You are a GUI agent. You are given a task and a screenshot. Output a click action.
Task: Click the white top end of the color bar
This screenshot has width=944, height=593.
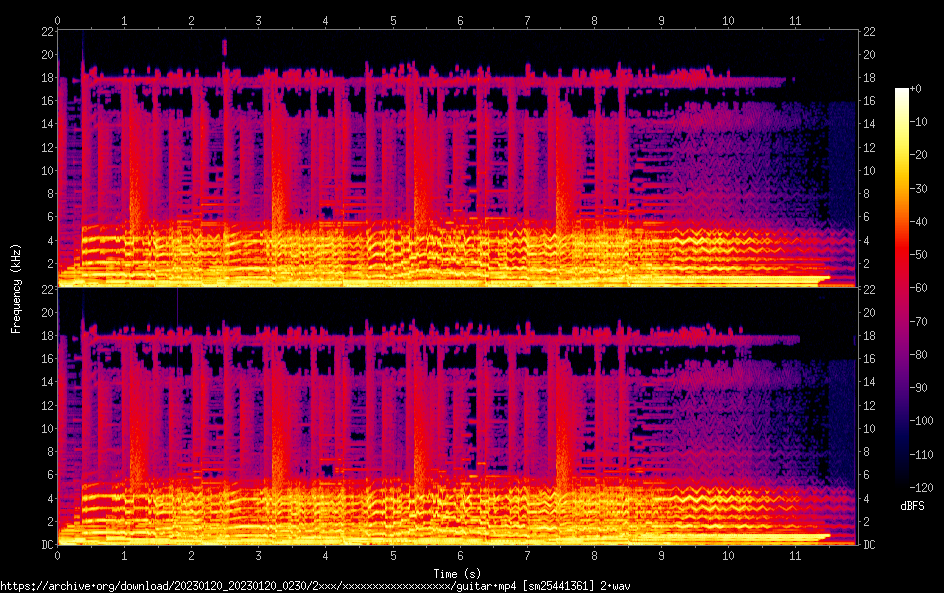902,92
